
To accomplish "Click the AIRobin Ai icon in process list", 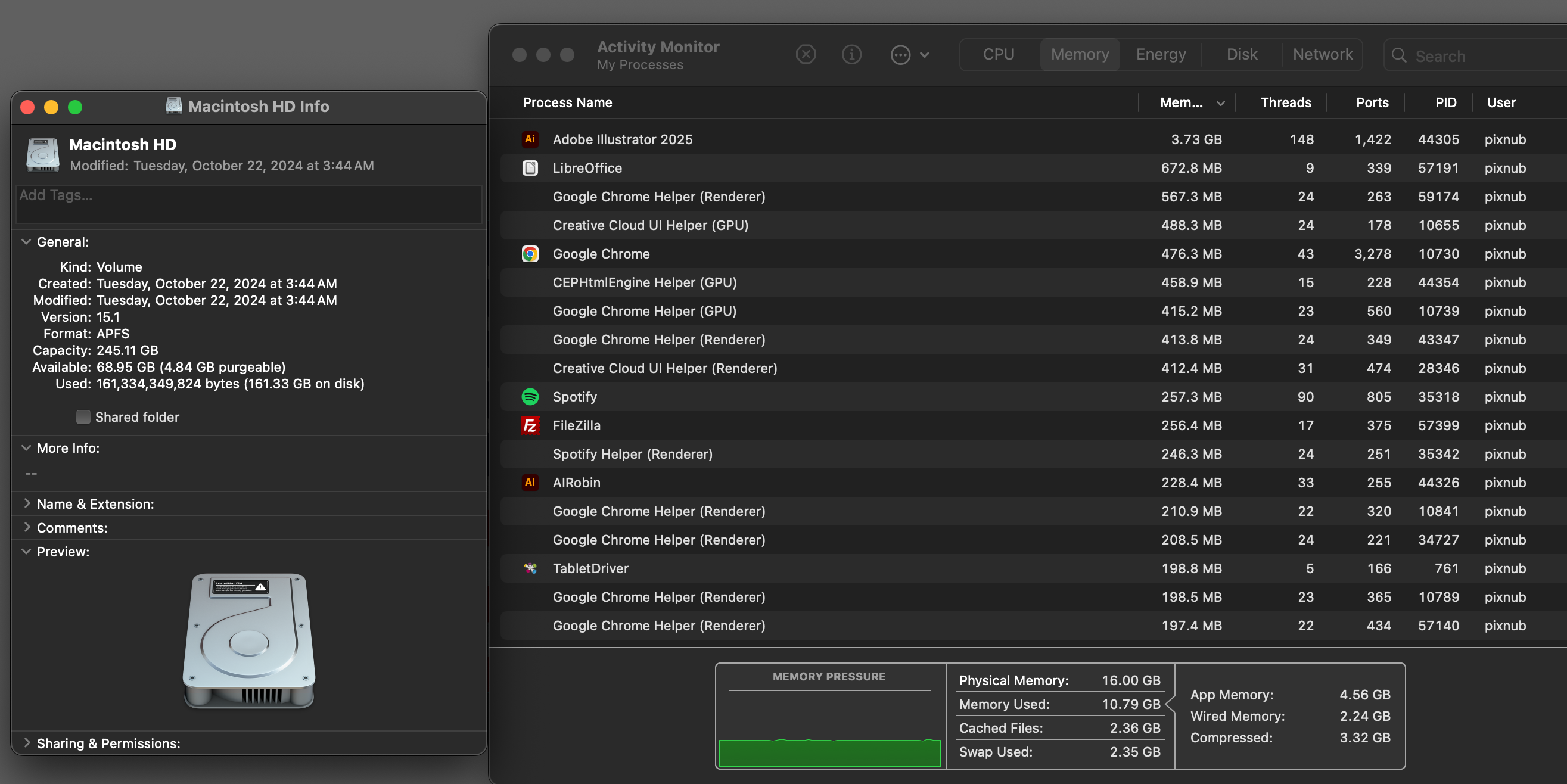I will click(530, 483).
